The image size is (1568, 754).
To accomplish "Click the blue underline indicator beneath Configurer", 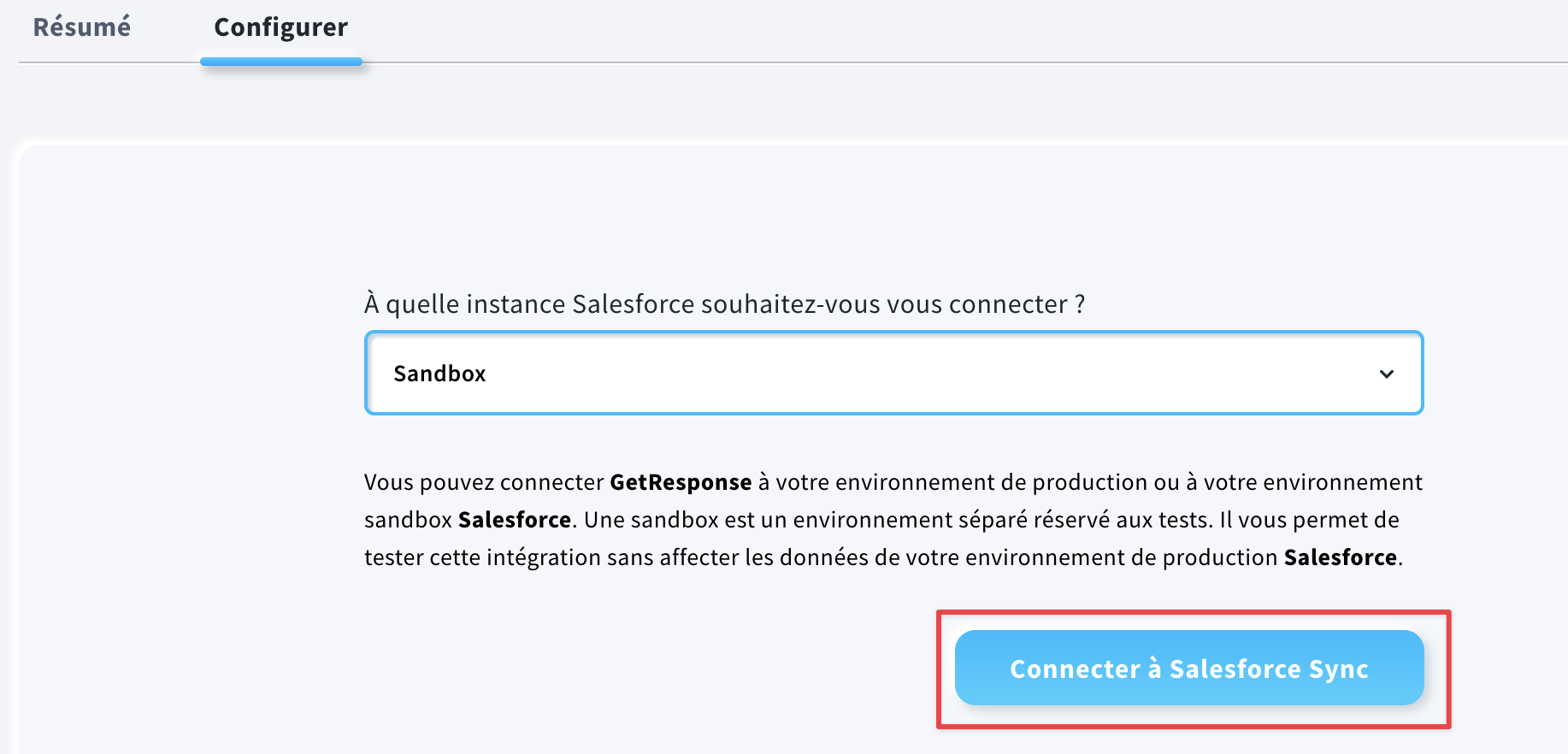I will pyautogui.click(x=281, y=62).
